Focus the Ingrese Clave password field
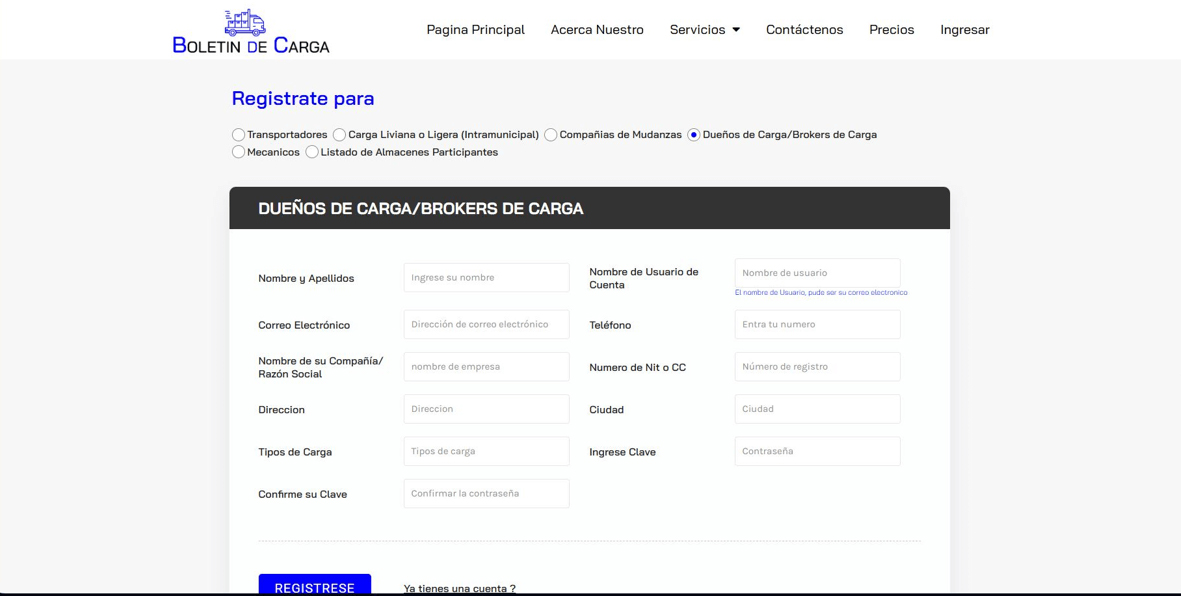This screenshot has height=596, width=1181. tap(817, 451)
